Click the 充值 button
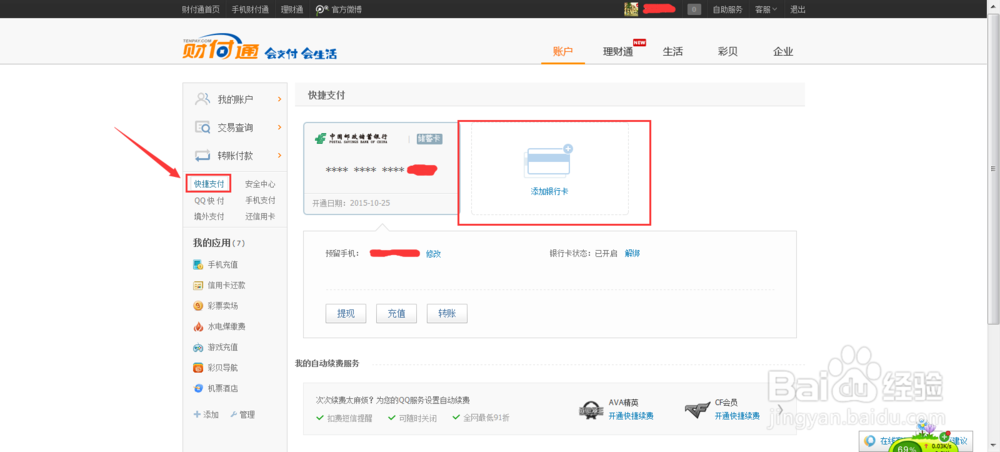 pyautogui.click(x=397, y=314)
